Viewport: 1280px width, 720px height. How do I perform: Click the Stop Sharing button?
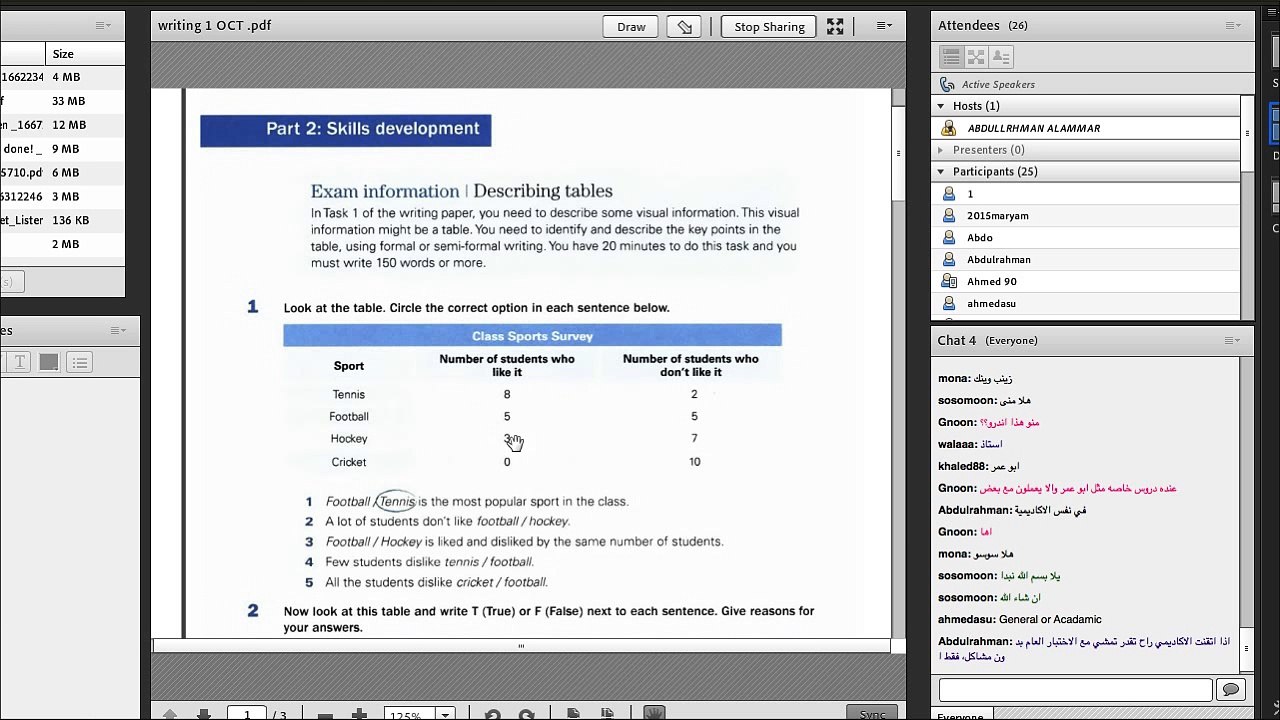pyautogui.click(x=769, y=27)
